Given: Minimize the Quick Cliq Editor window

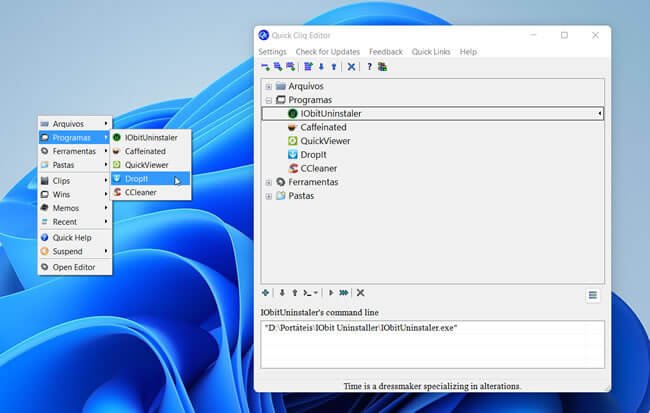Looking at the screenshot, I should [x=534, y=35].
